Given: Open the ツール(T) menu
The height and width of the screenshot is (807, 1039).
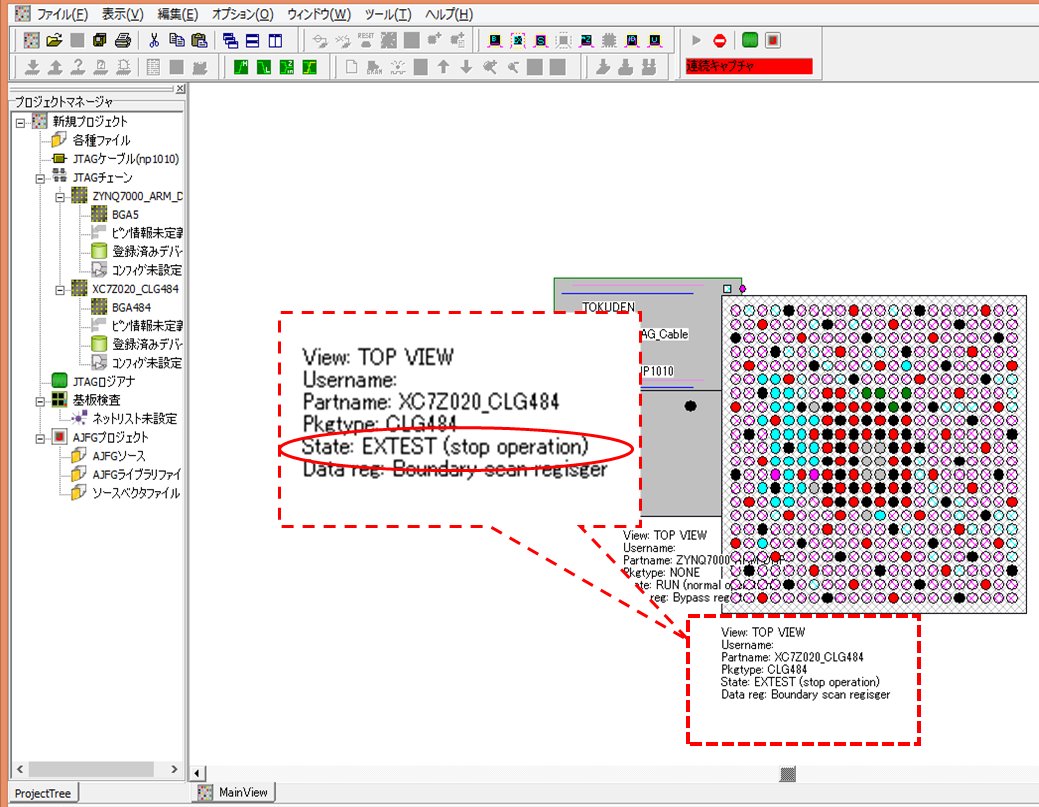Looking at the screenshot, I should [387, 15].
